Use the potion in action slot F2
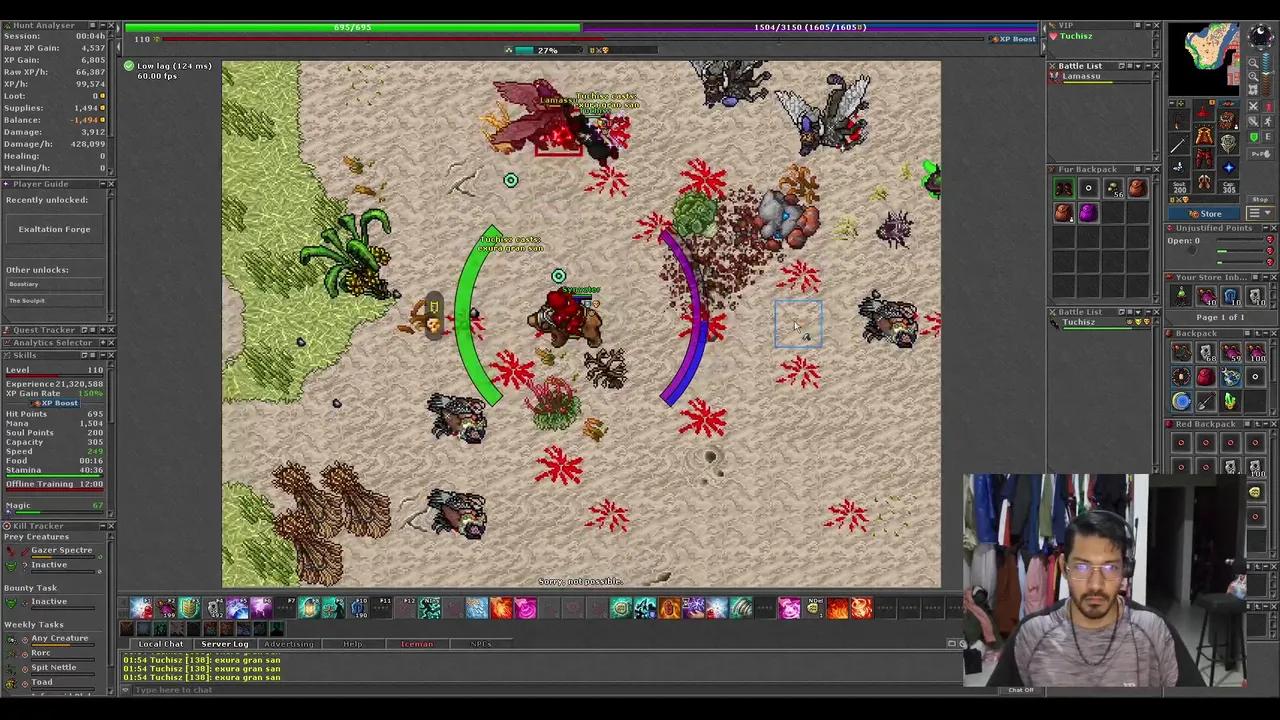This screenshot has height=720, width=1280. click(166, 608)
